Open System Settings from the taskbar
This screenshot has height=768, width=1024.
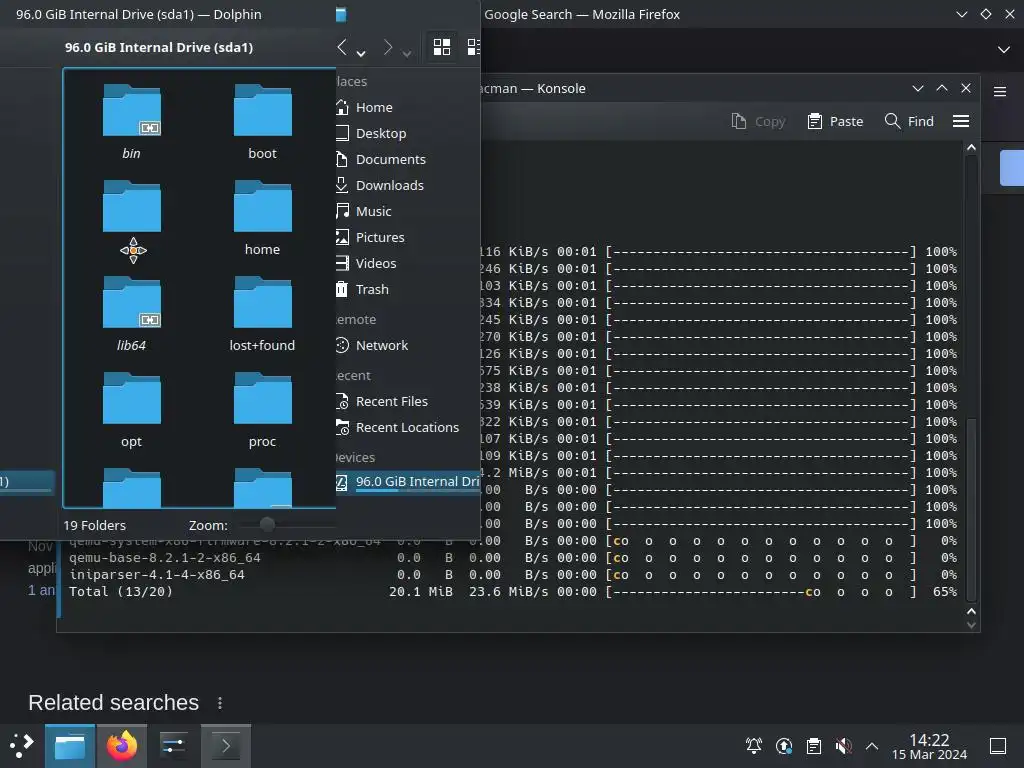point(173,746)
